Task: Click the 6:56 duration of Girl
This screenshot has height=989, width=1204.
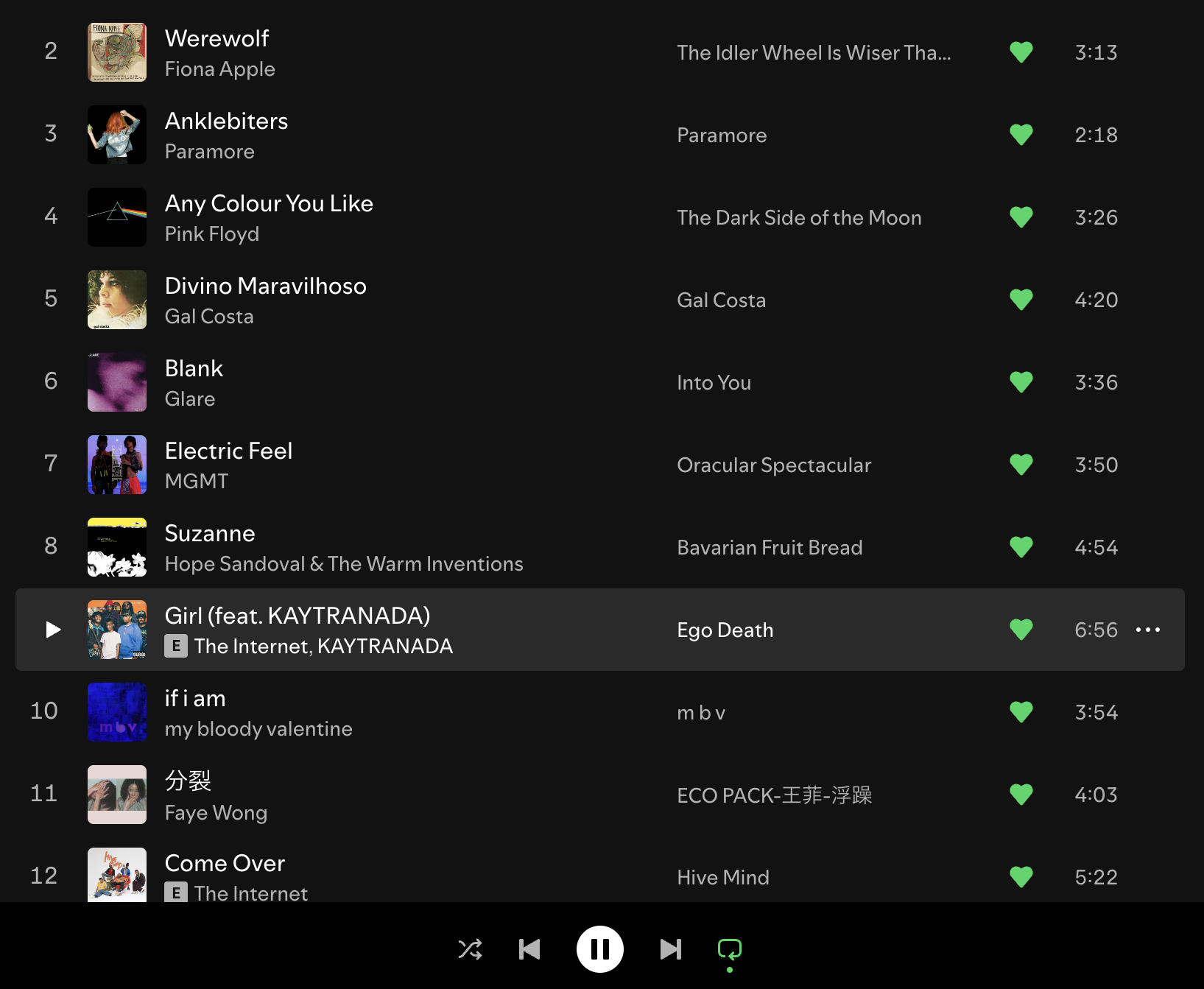Action: (x=1096, y=630)
